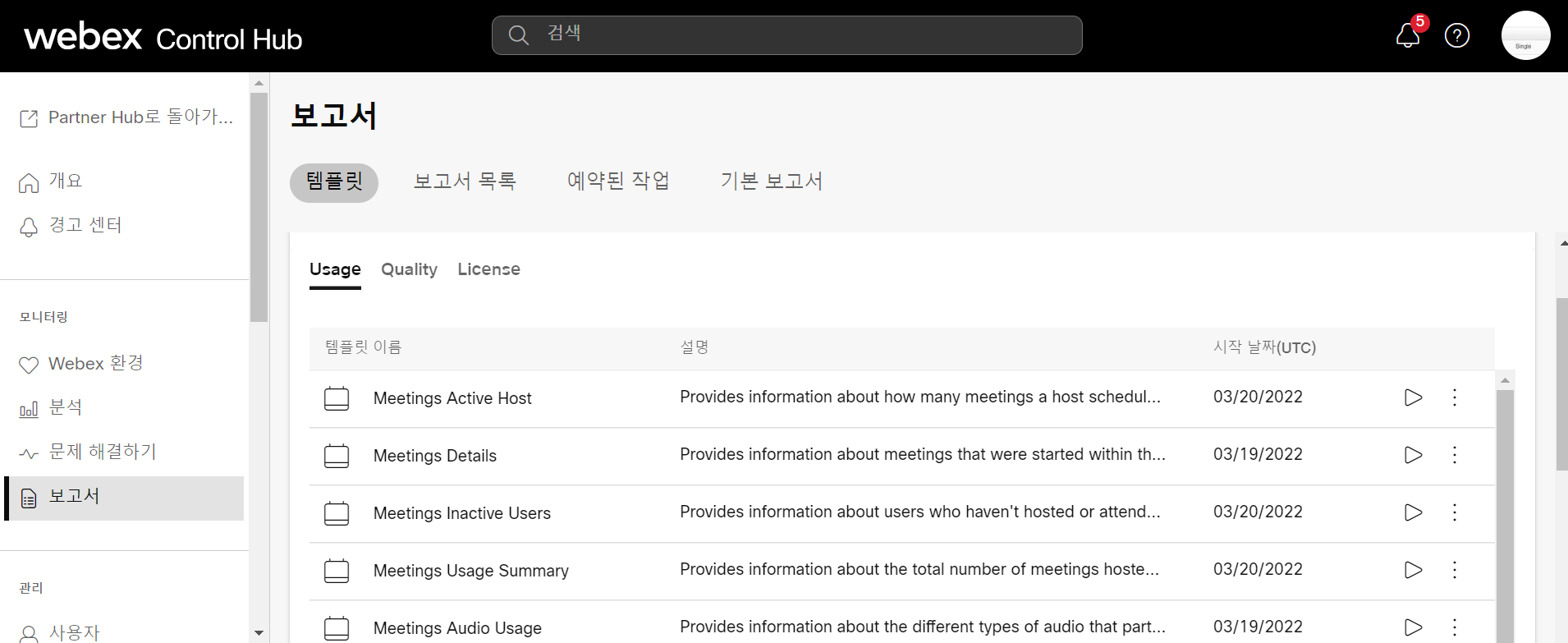Image resolution: width=1568 pixels, height=643 pixels.
Task: Run Meetings Active Host report
Action: (1413, 397)
